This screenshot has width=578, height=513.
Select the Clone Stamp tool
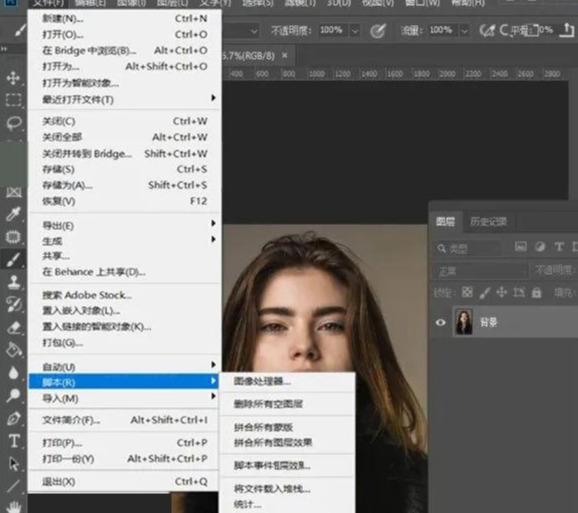pos(14,282)
